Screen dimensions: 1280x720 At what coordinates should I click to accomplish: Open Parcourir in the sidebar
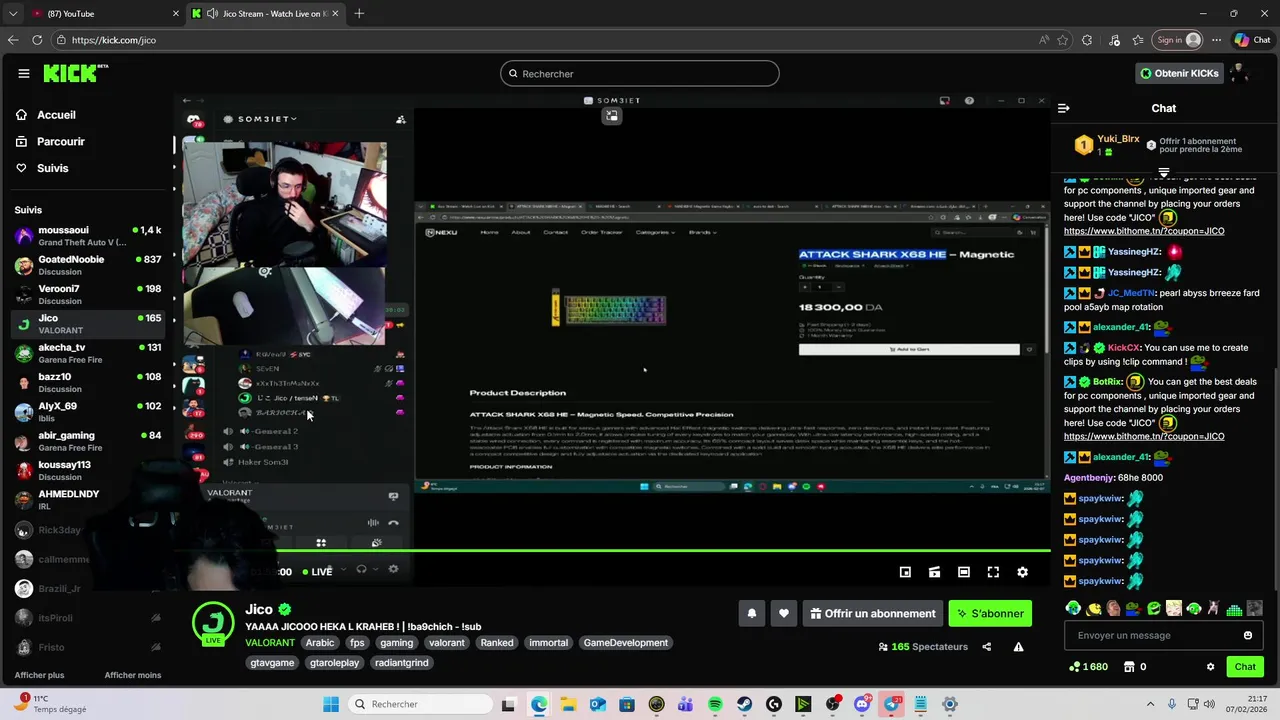tap(51, 142)
